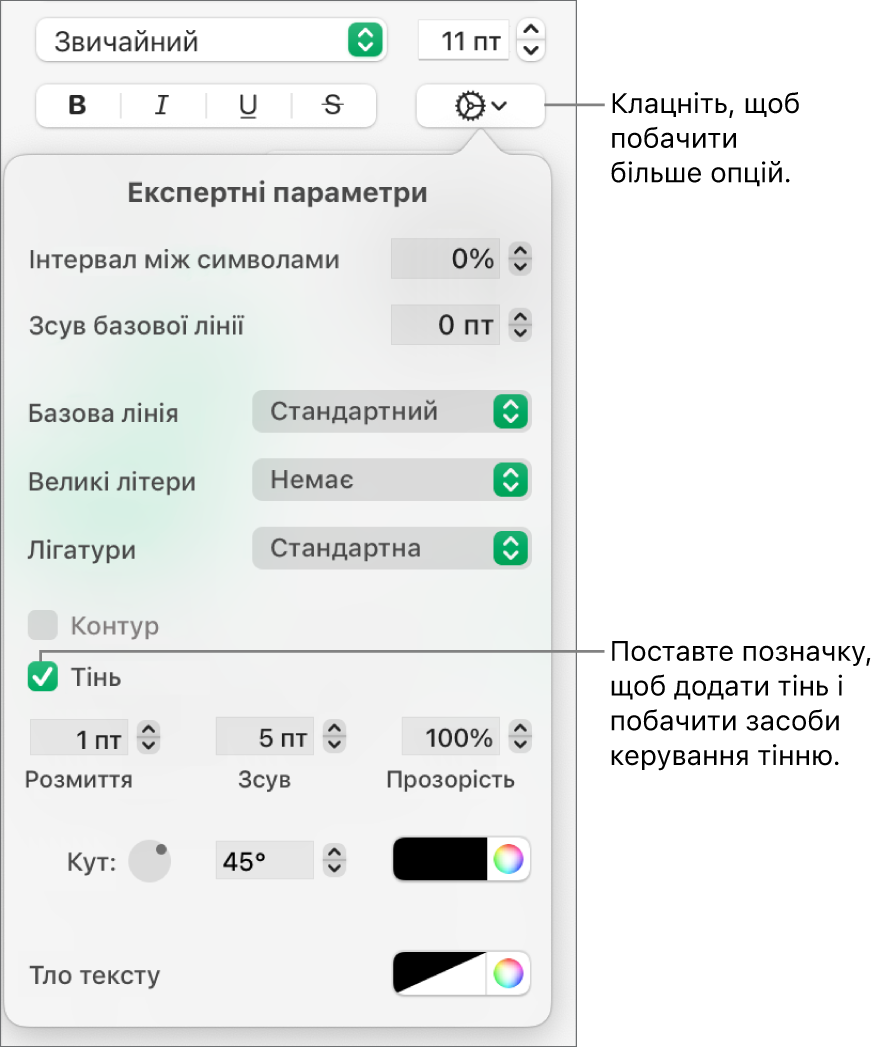Click the Розмиття blur stepper arrows

pyautogui.click(x=149, y=739)
